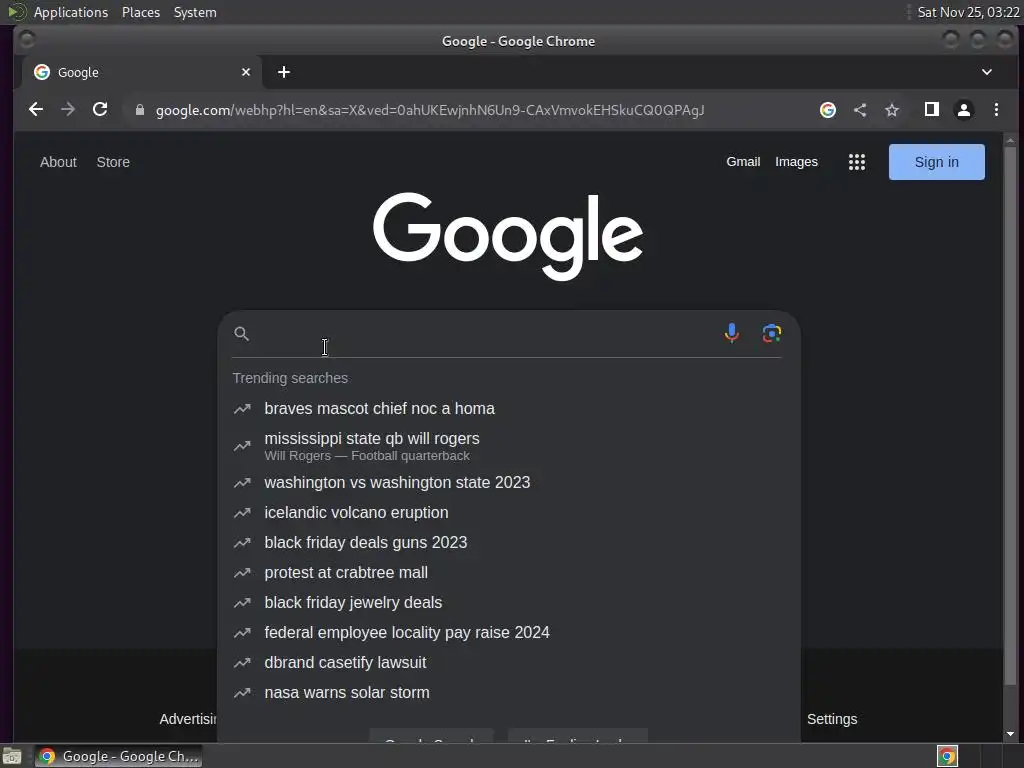1024x768 pixels.
Task: Click the forward navigation arrow
Action: click(x=68, y=110)
